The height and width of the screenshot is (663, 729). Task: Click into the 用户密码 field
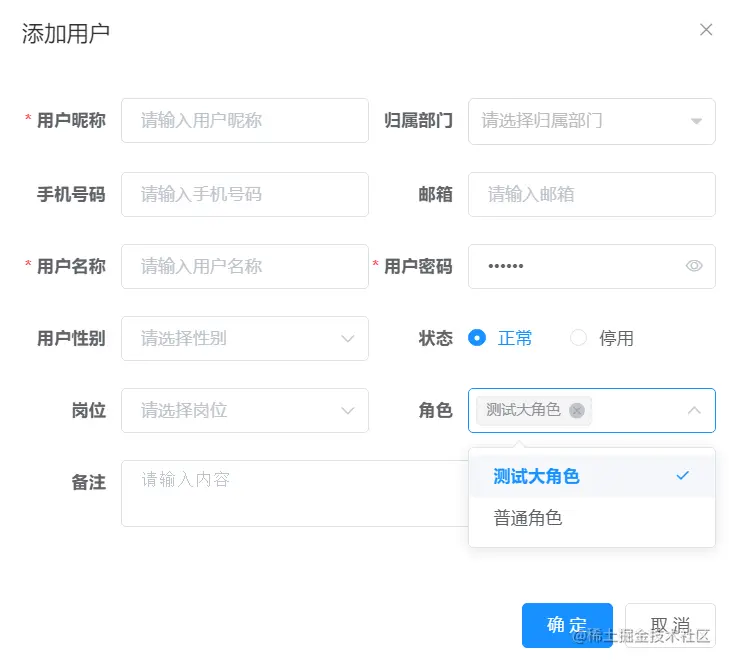click(x=592, y=266)
